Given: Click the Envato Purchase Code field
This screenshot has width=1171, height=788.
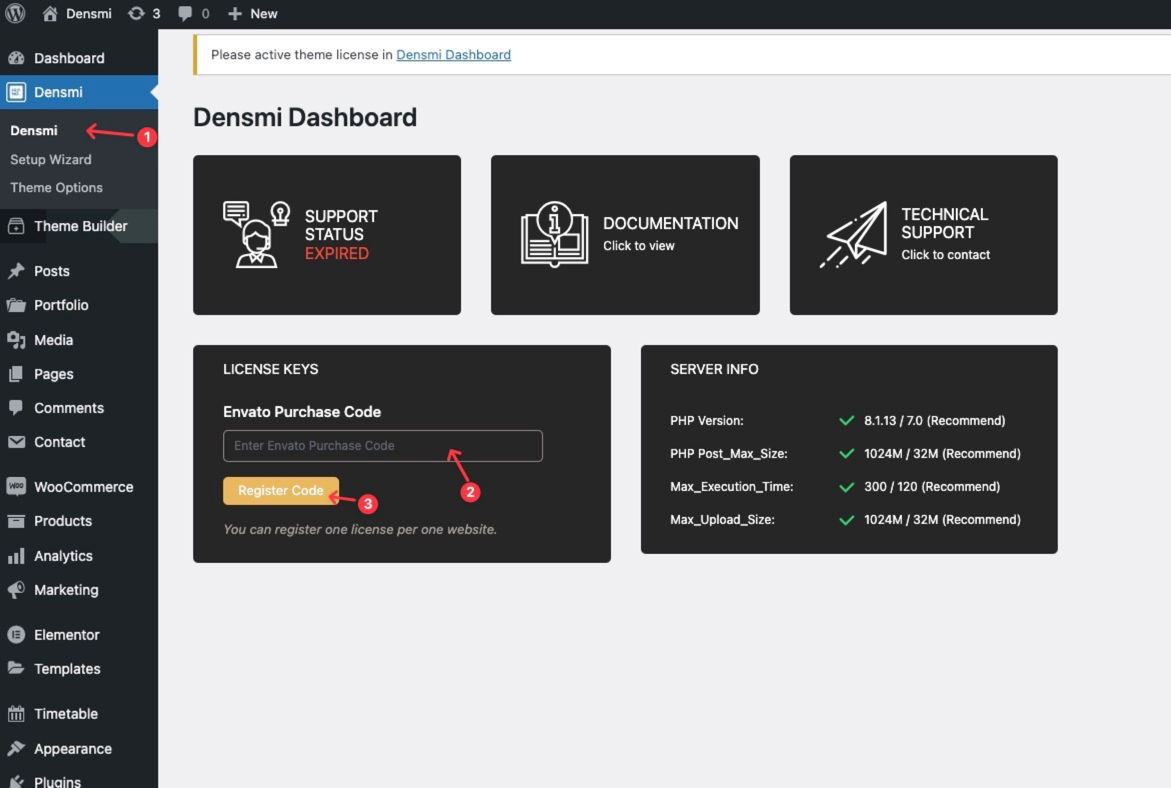Looking at the screenshot, I should pyautogui.click(x=382, y=446).
